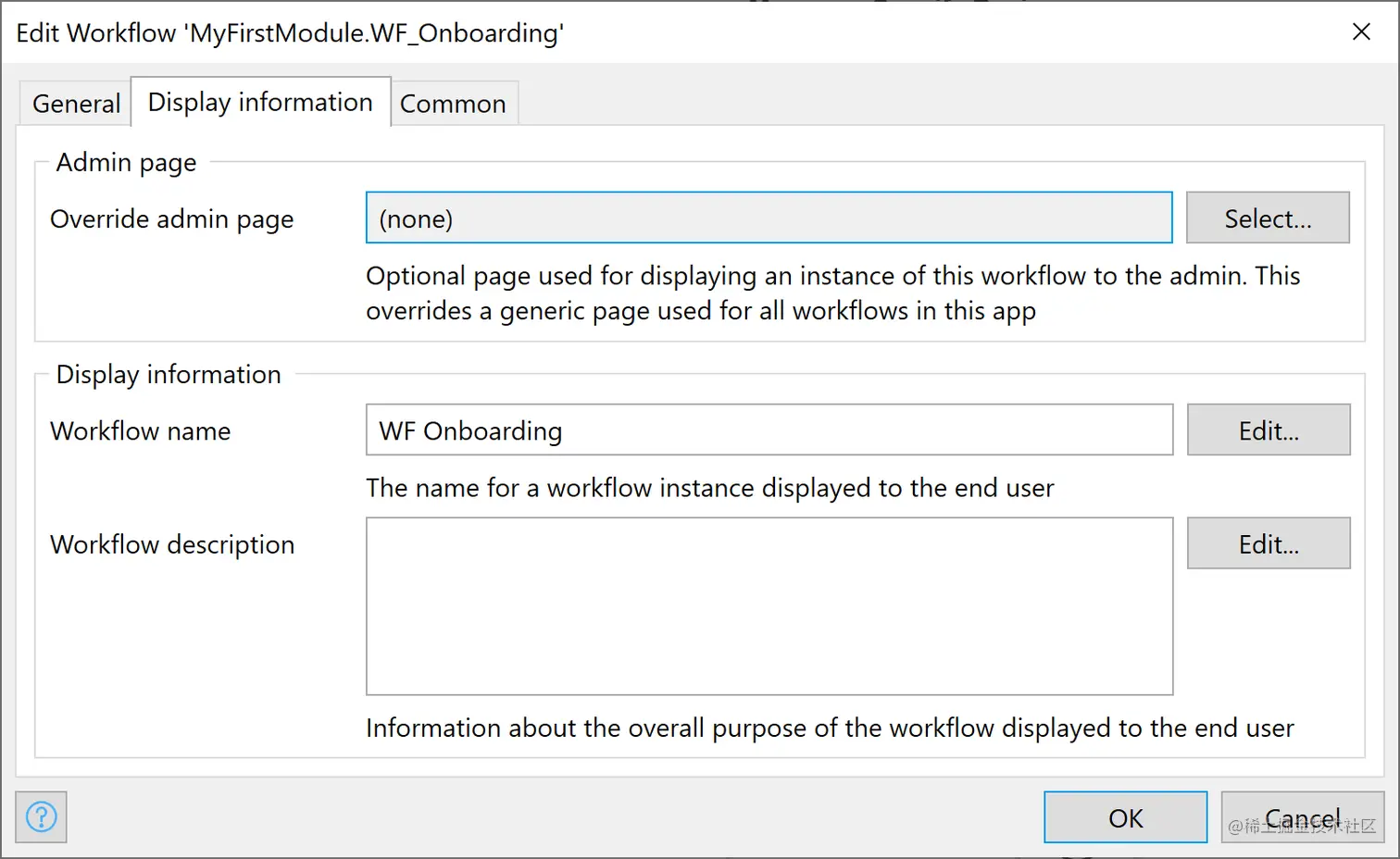
Task: Click the Override admin page (none) field
Action: click(769, 218)
